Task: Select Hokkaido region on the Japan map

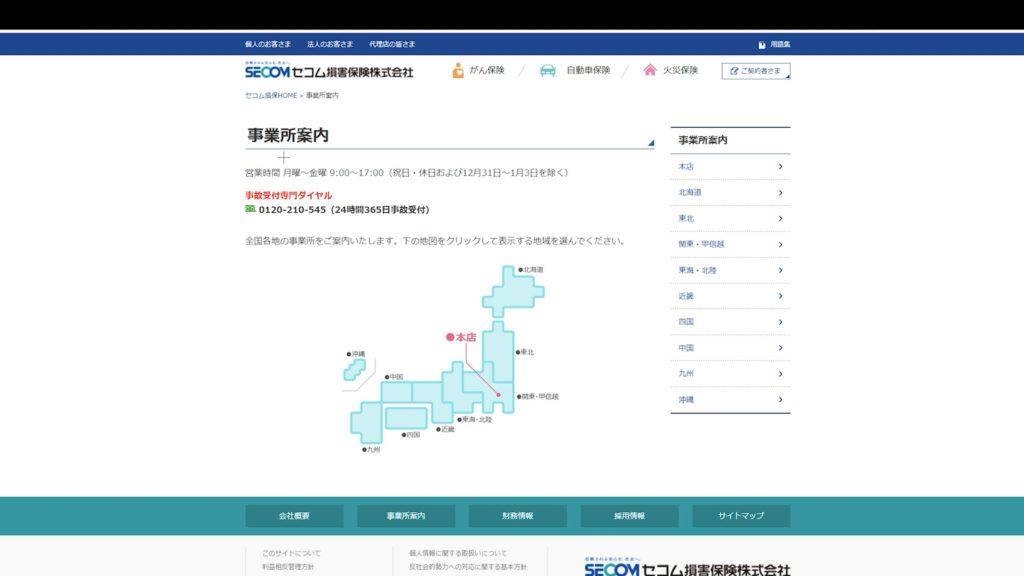Action: pyautogui.click(x=513, y=292)
